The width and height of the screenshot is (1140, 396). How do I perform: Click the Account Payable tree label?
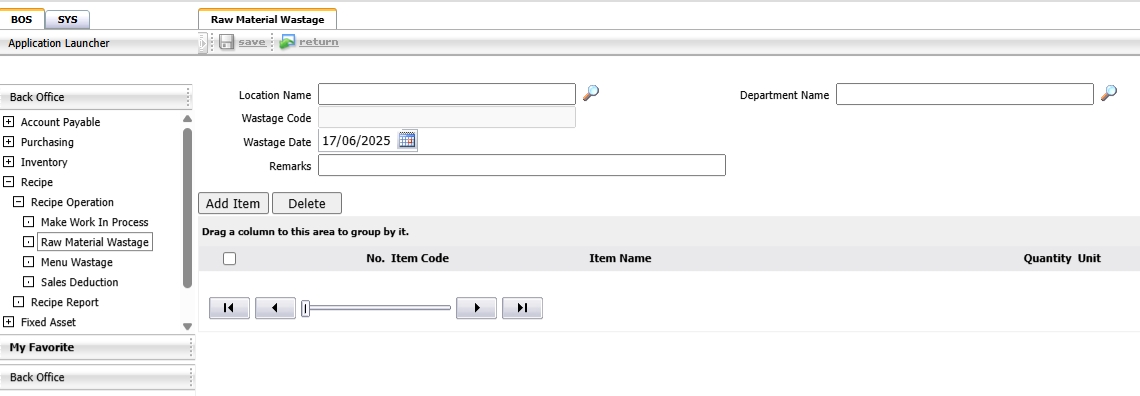pos(60,122)
